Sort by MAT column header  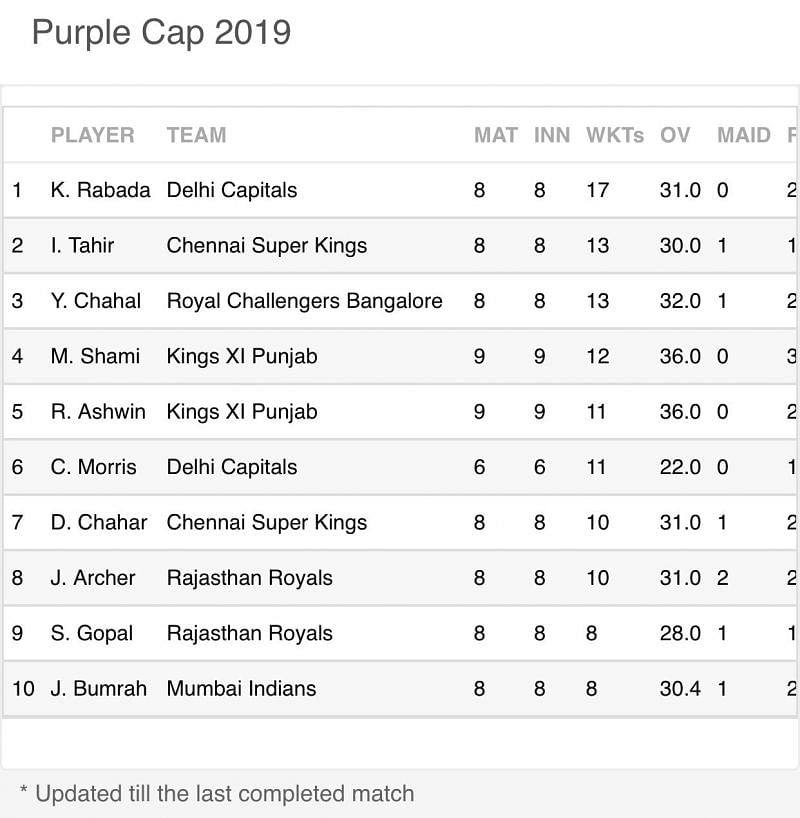(495, 135)
